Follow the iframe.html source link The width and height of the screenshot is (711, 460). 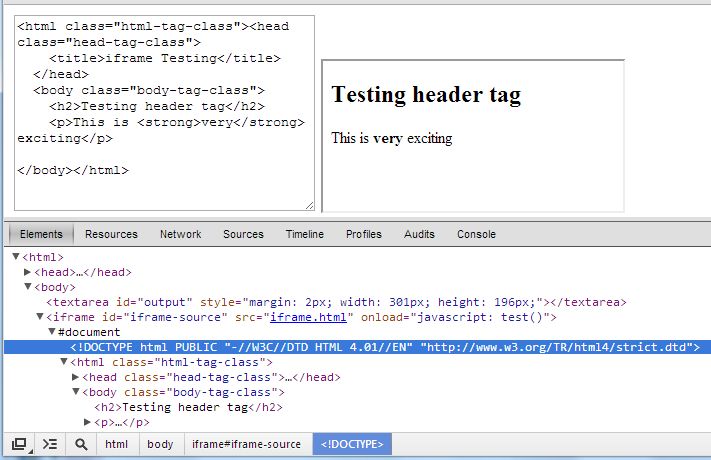pos(308,317)
